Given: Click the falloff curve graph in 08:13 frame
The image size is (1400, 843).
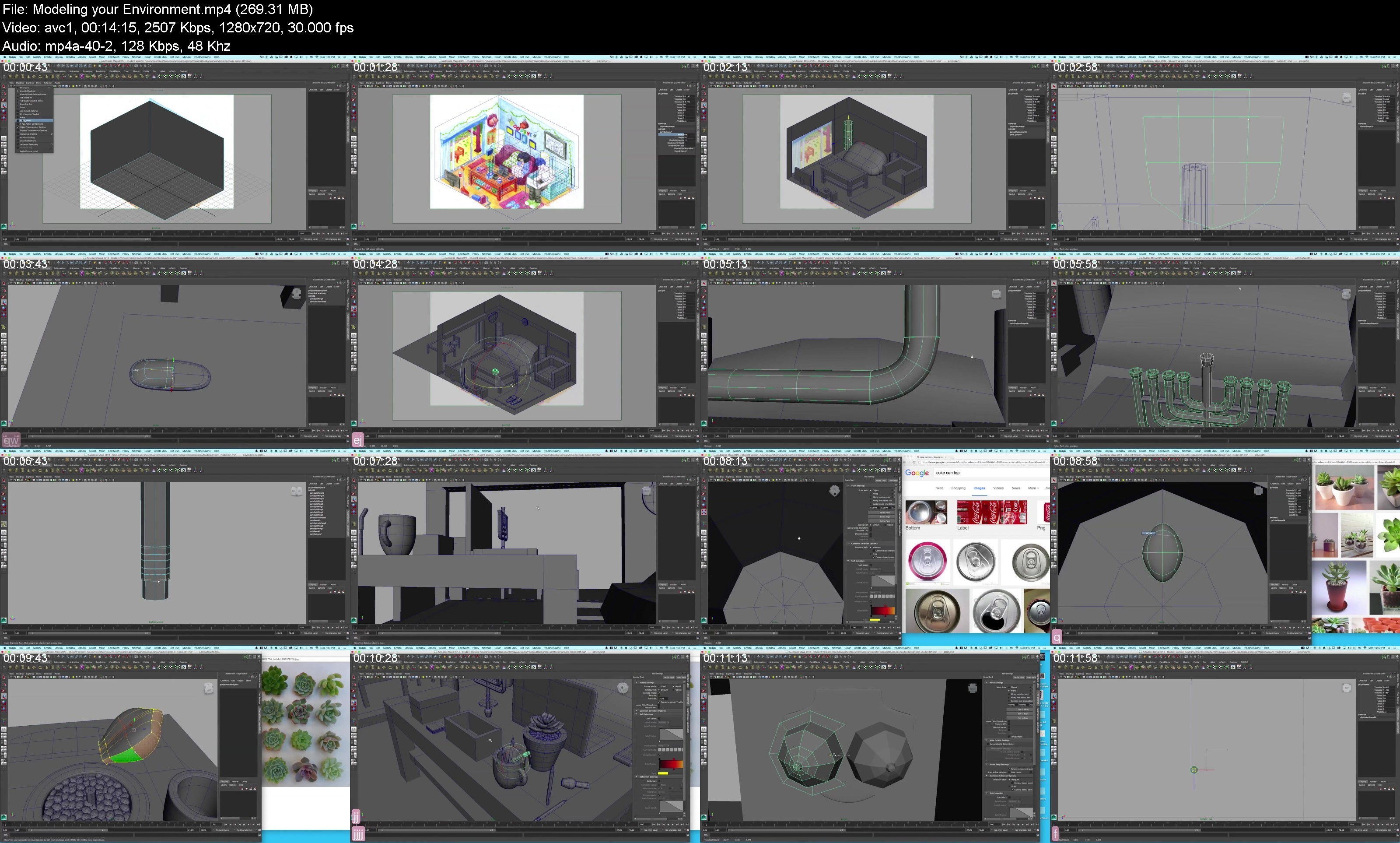Looking at the screenshot, I should 883,581.
